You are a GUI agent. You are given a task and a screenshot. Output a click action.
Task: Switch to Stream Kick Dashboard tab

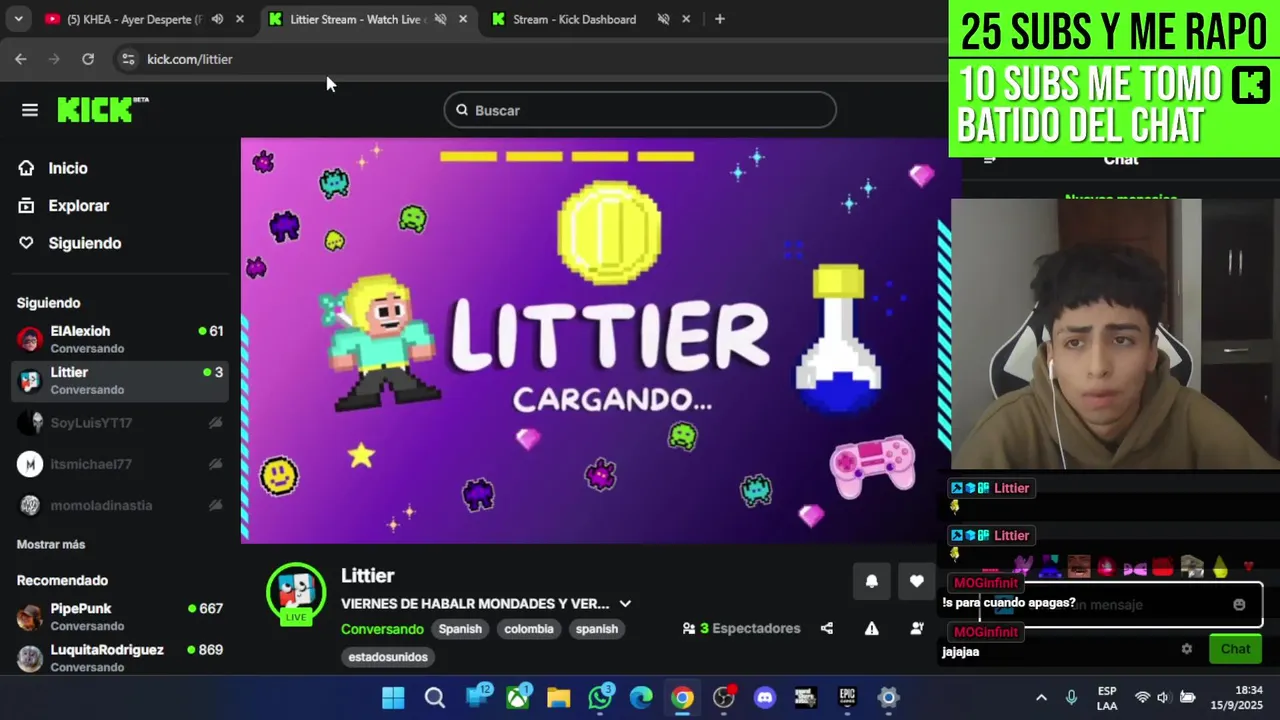[574, 19]
